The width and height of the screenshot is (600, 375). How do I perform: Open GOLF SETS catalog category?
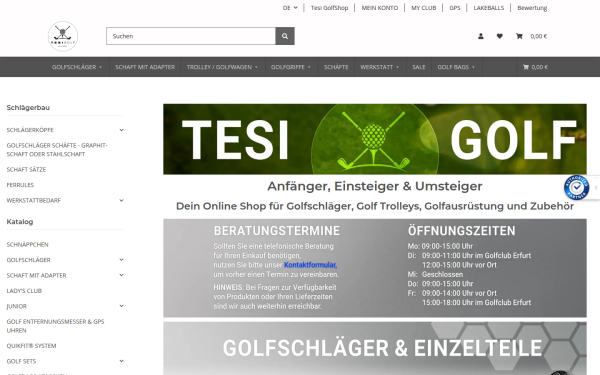coord(21,361)
